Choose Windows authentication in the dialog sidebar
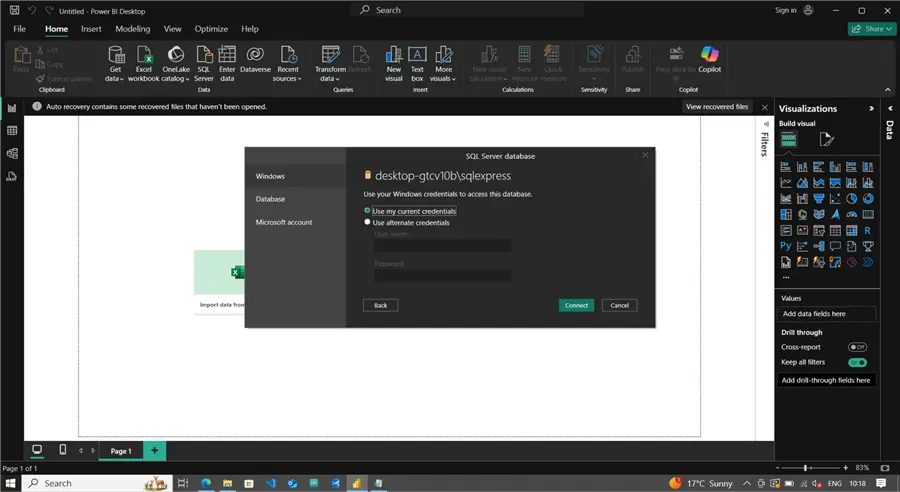This screenshot has height=492, width=900. tap(295, 176)
